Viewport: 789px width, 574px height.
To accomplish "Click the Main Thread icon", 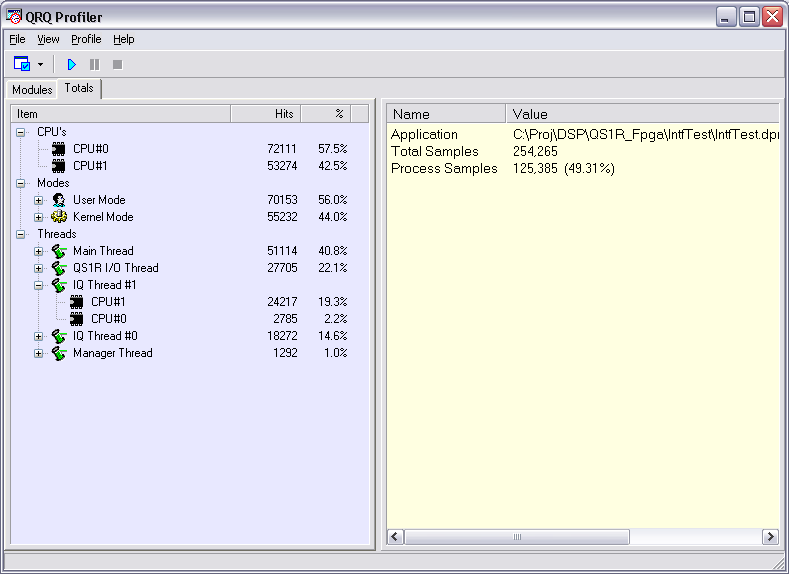I will [59, 251].
